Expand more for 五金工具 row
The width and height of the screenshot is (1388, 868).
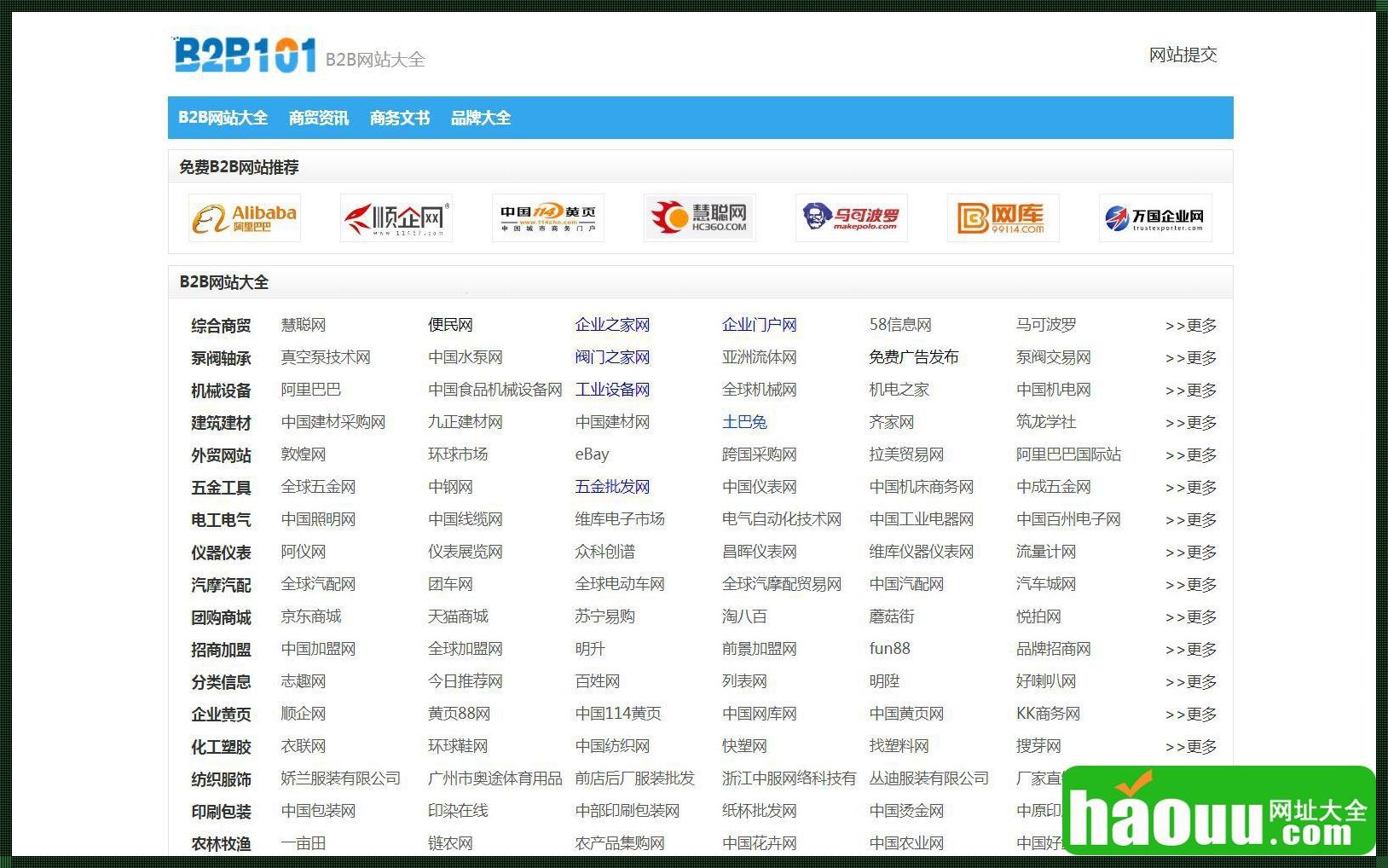click(x=1191, y=488)
